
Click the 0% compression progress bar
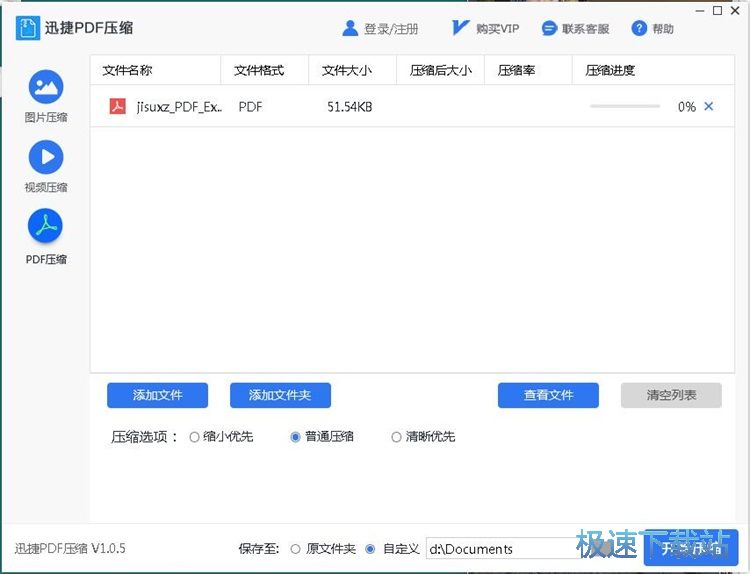625,106
